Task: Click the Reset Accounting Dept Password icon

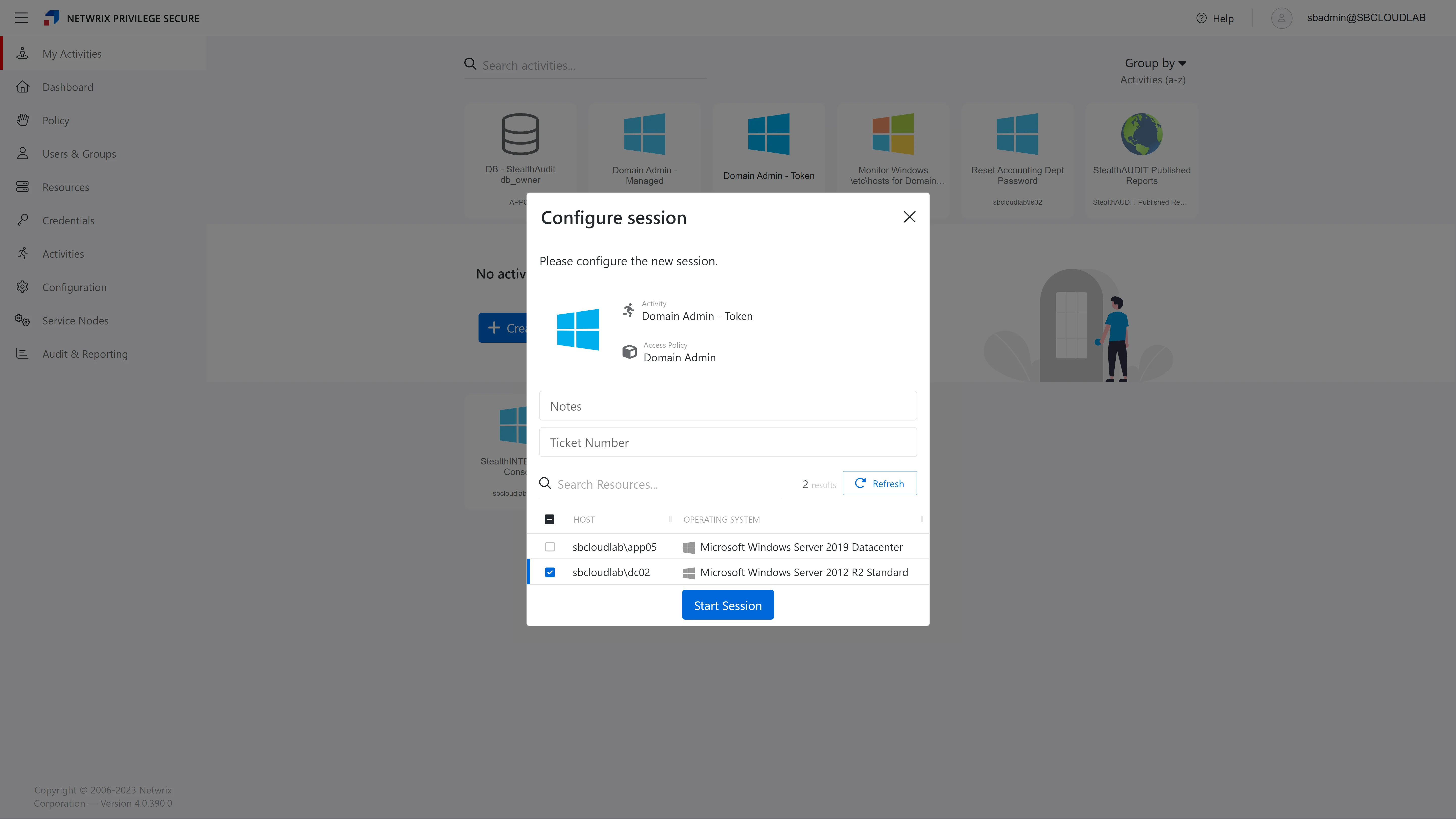Action: [x=1017, y=134]
